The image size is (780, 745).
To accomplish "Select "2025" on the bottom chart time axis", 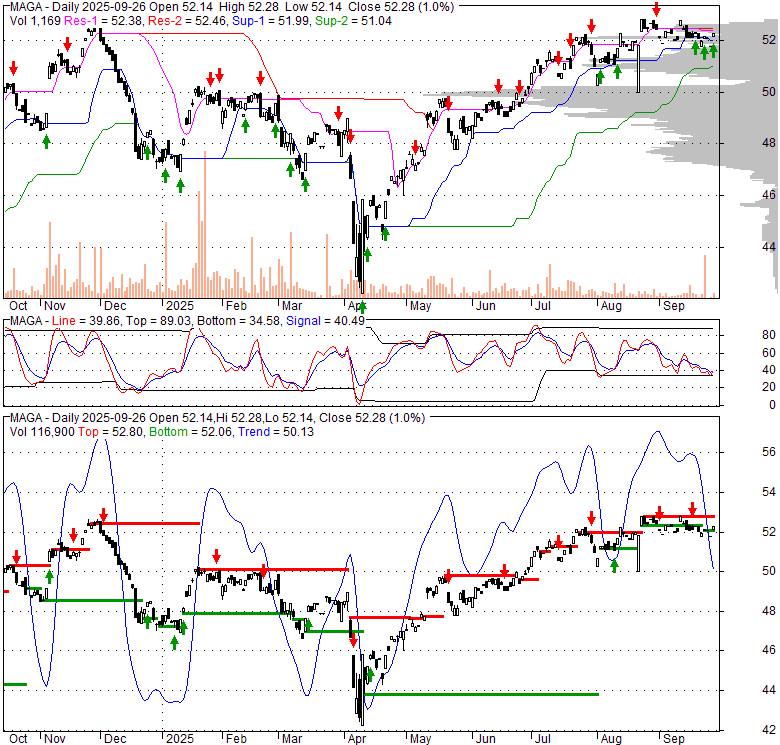I will [x=180, y=739].
